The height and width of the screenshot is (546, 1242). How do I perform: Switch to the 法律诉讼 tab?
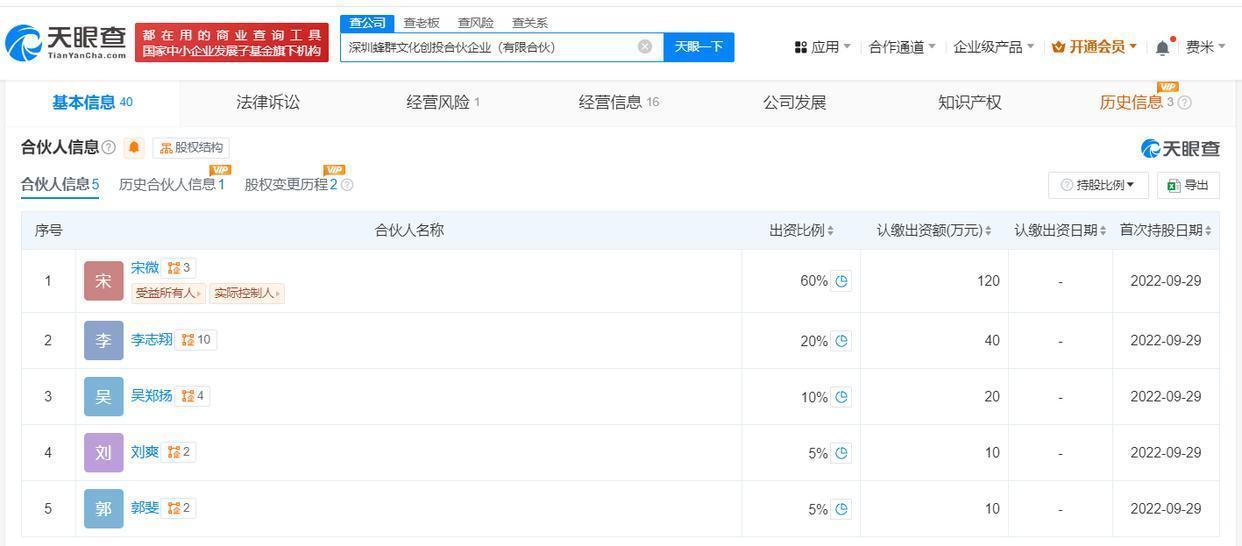coord(267,102)
